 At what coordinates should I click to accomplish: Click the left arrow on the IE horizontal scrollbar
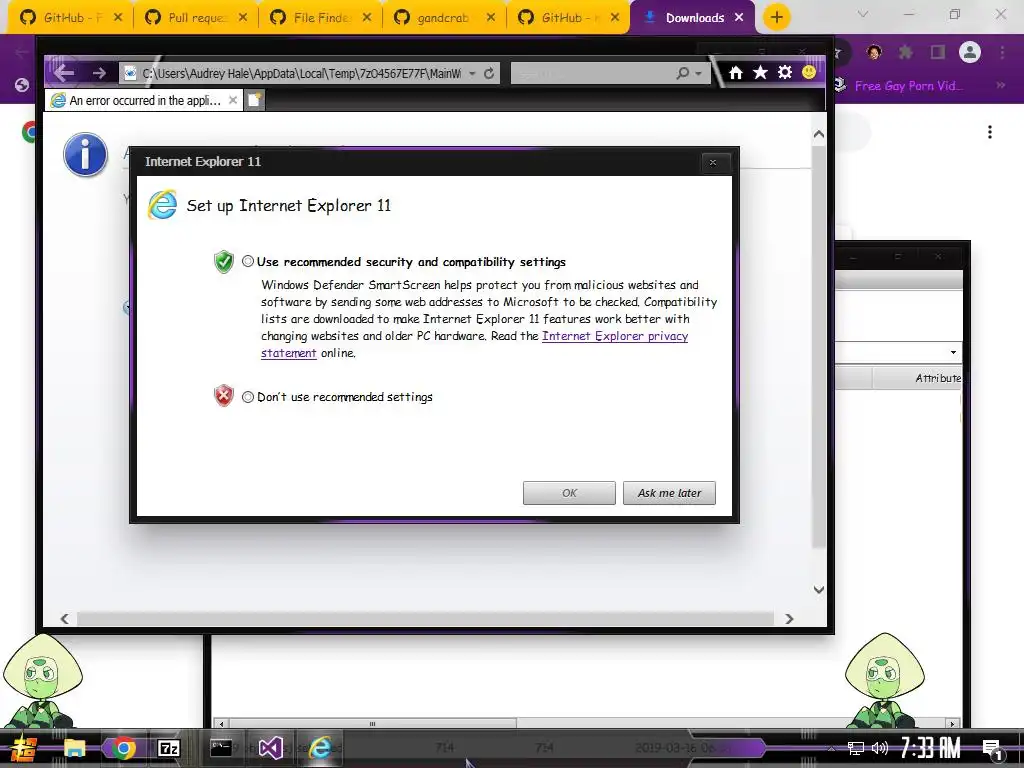click(x=65, y=618)
